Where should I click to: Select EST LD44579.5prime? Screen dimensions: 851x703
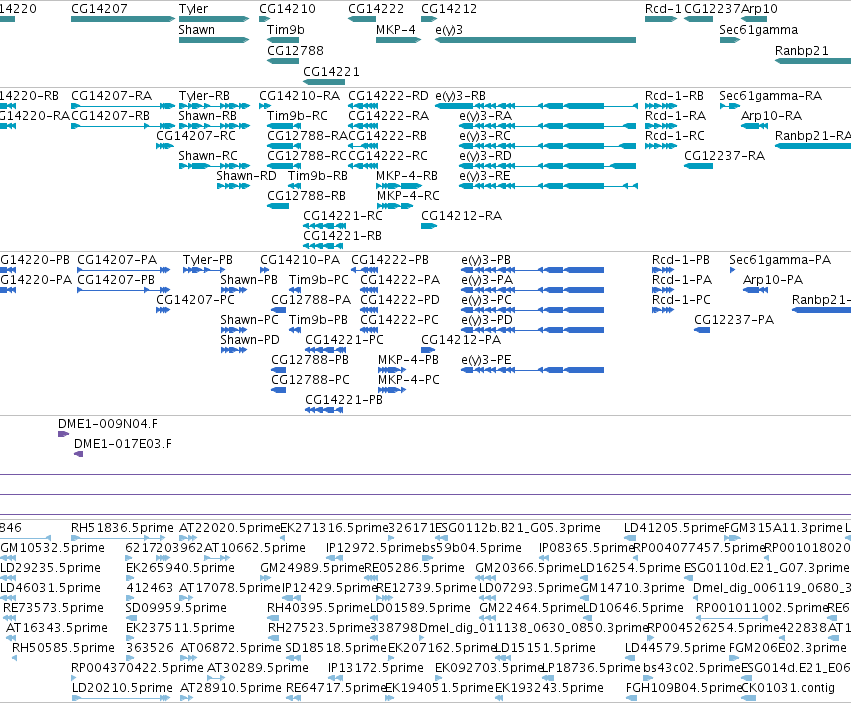click(x=675, y=648)
